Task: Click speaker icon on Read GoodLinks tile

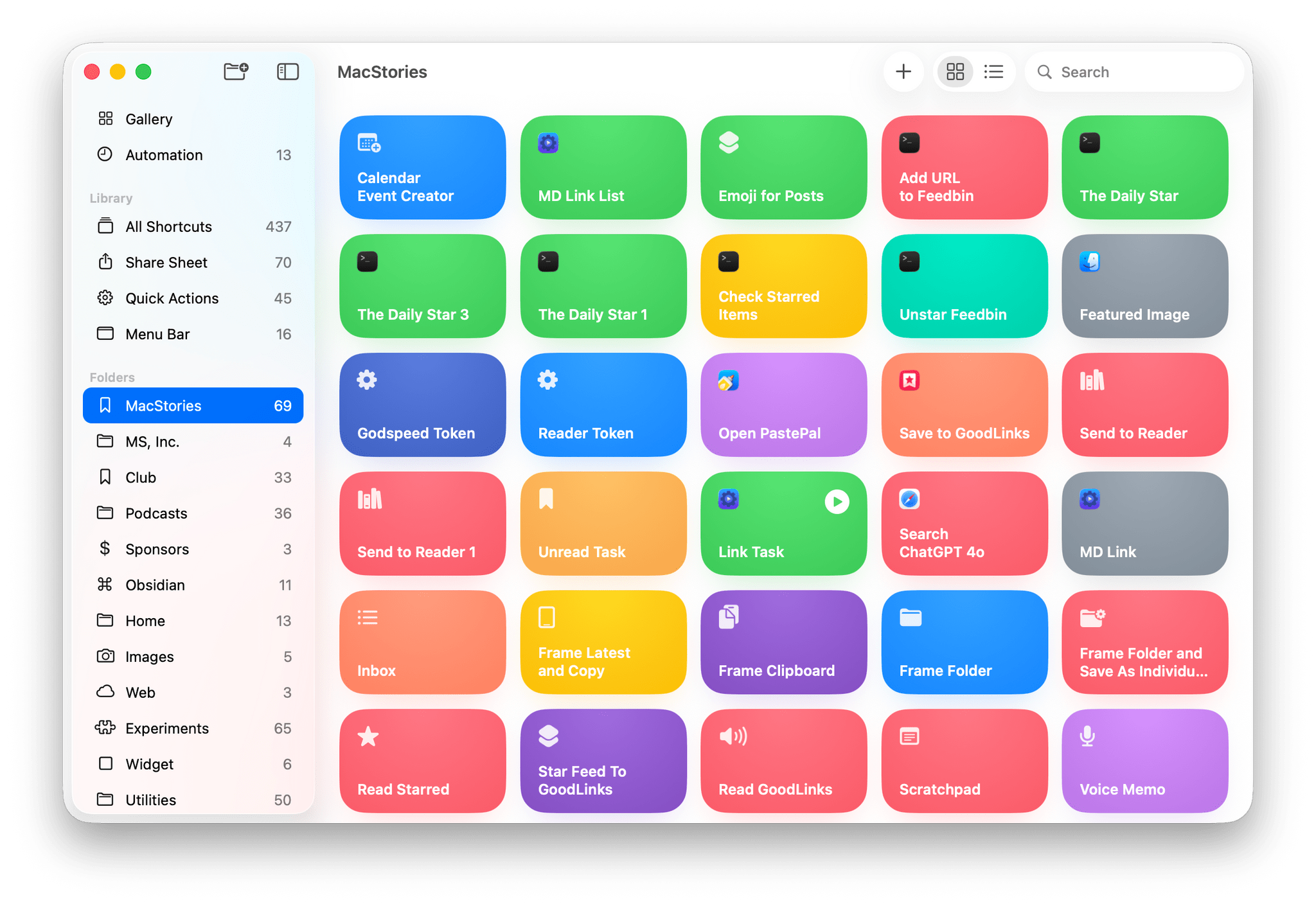Action: 733,736
